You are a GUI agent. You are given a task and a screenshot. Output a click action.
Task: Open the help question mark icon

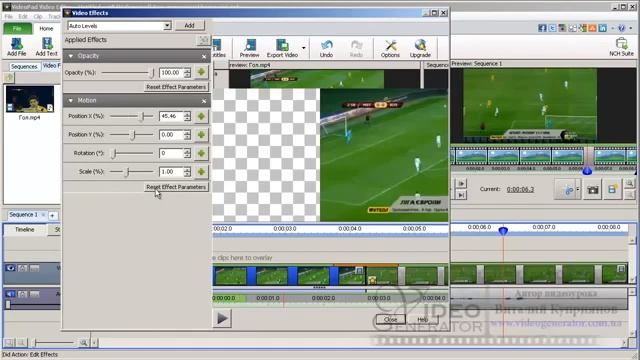tap(622, 28)
